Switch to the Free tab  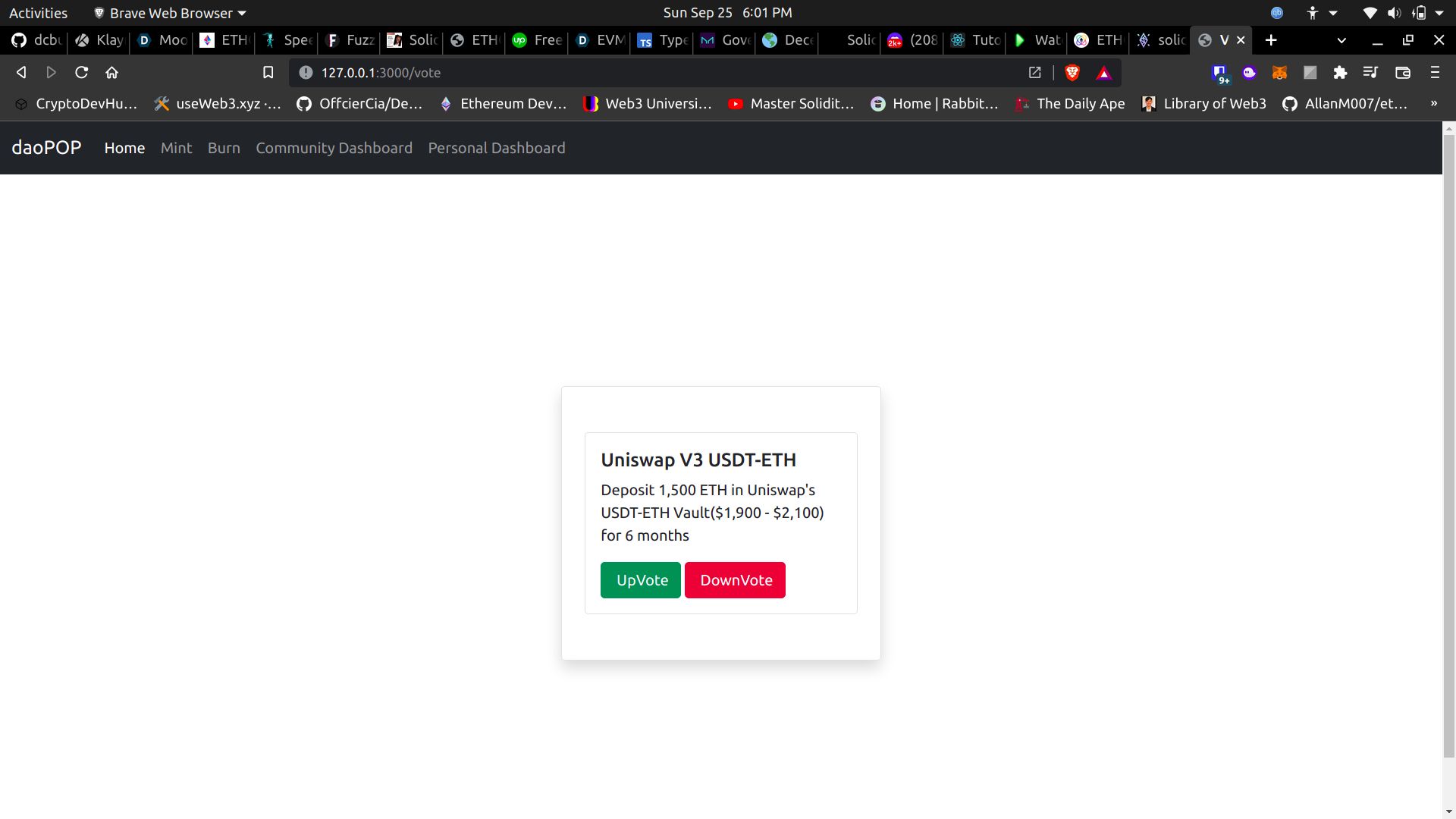tap(536, 40)
